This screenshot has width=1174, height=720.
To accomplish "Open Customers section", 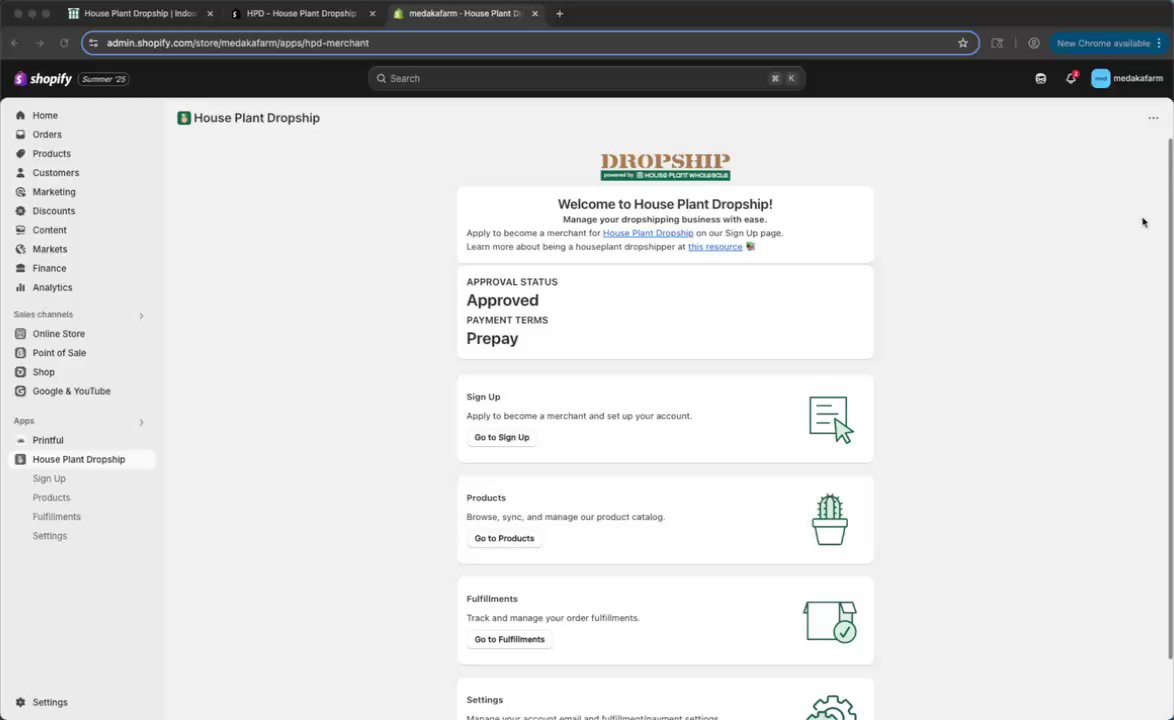I will [55, 173].
